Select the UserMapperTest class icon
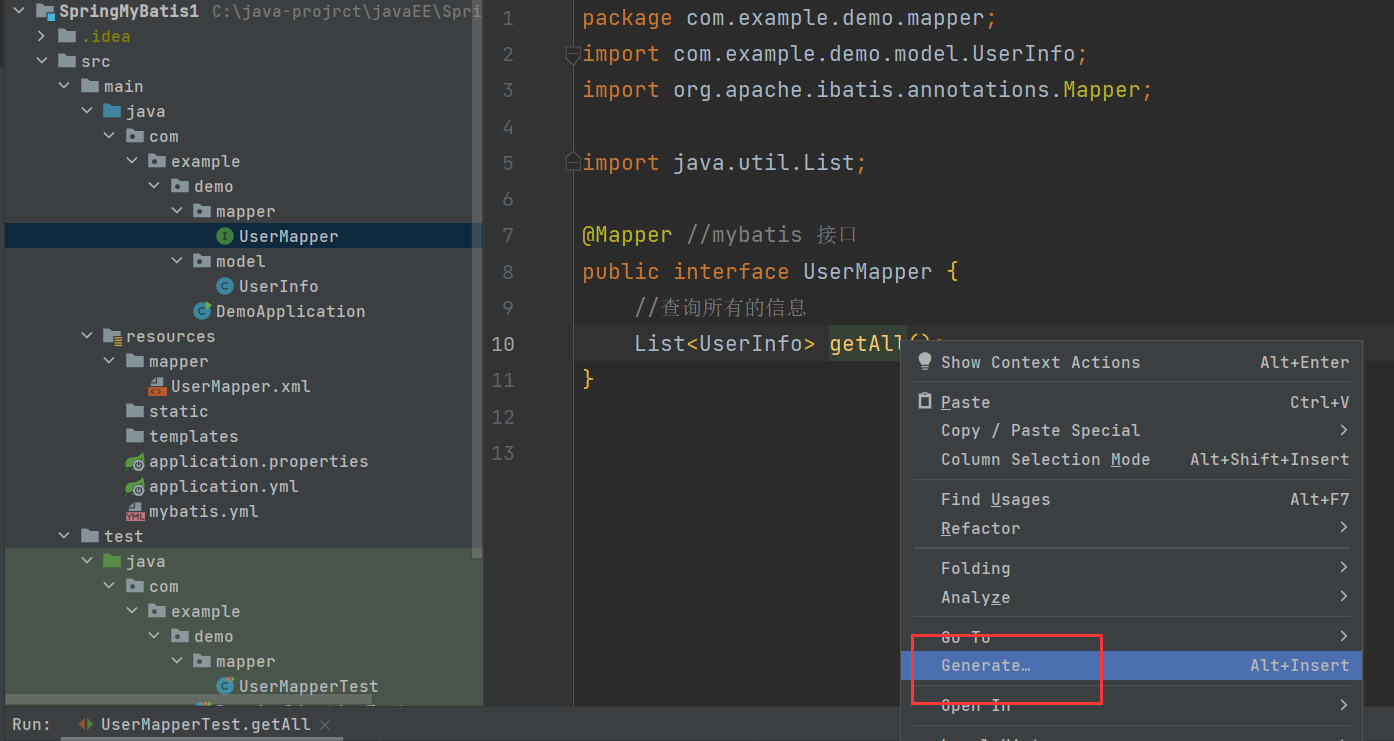Viewport: 1394px width, 741px height. click(226, 686)
